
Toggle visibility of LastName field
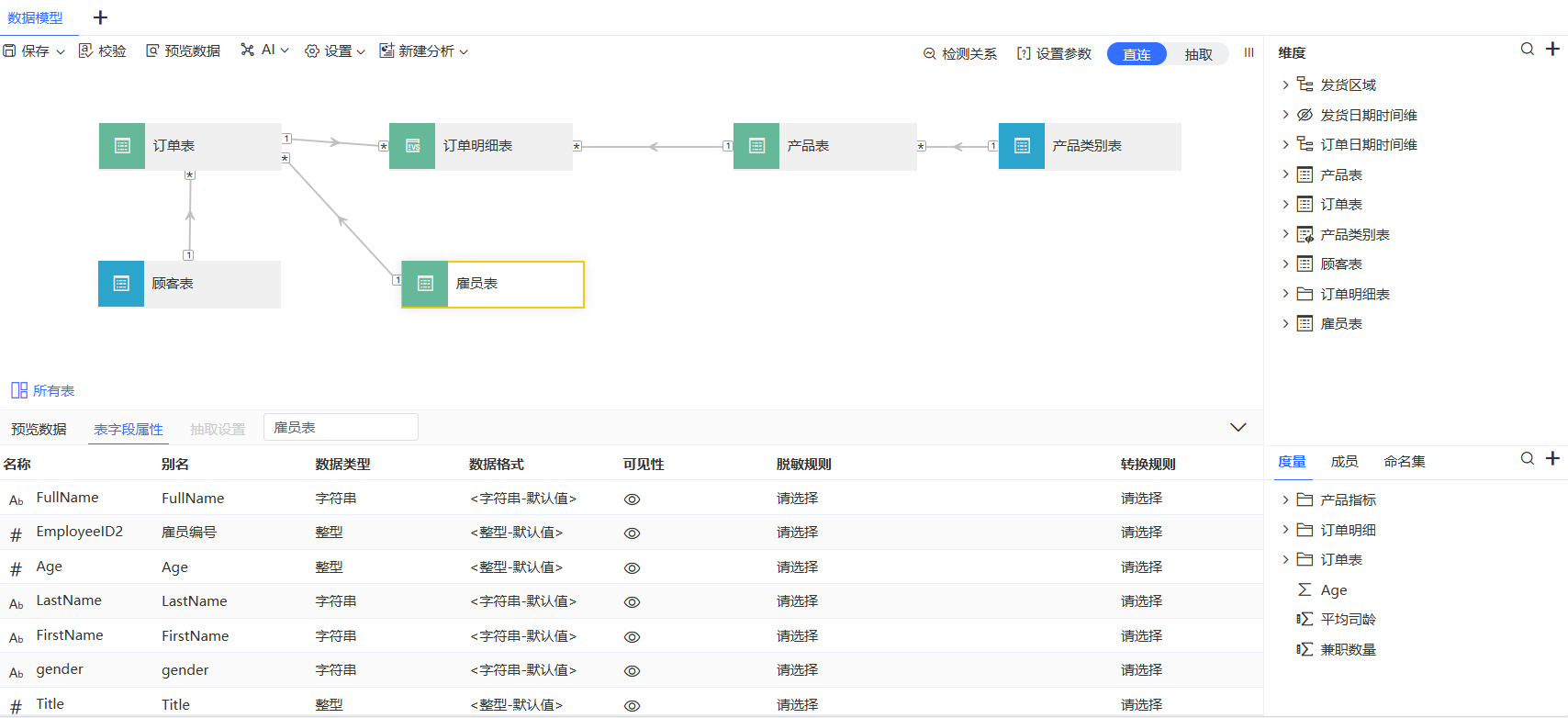pos(632,602)
